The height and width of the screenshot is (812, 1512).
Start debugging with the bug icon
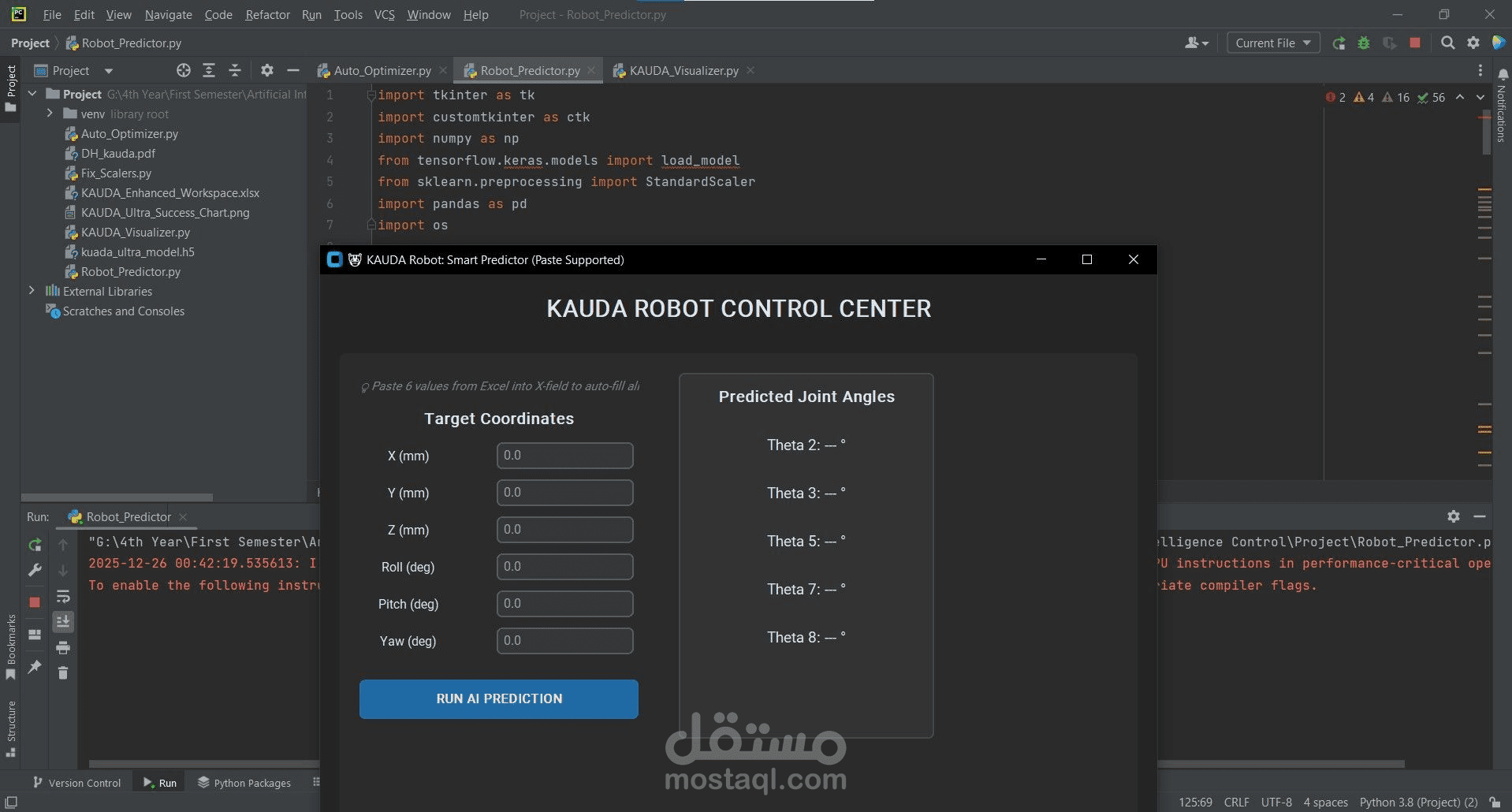pyautogui.click(x=1364, y=43)
